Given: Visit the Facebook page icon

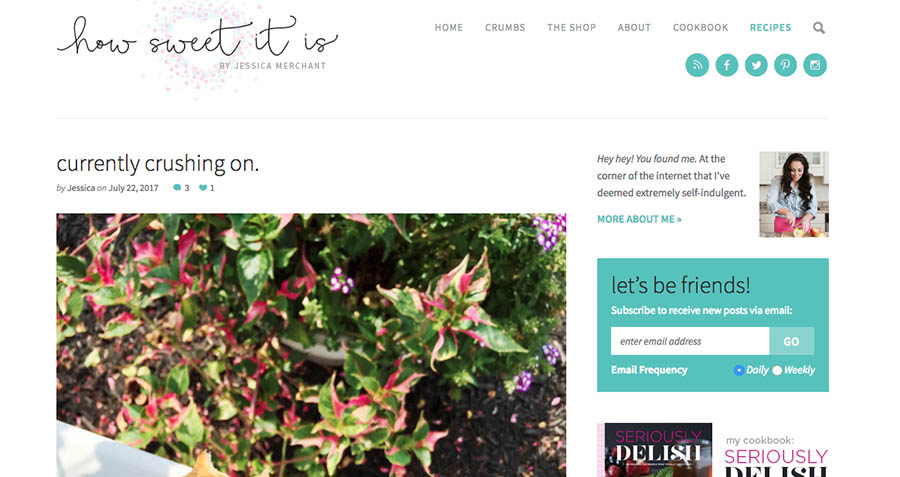Looking at the screenshot, I should [727, 65].
